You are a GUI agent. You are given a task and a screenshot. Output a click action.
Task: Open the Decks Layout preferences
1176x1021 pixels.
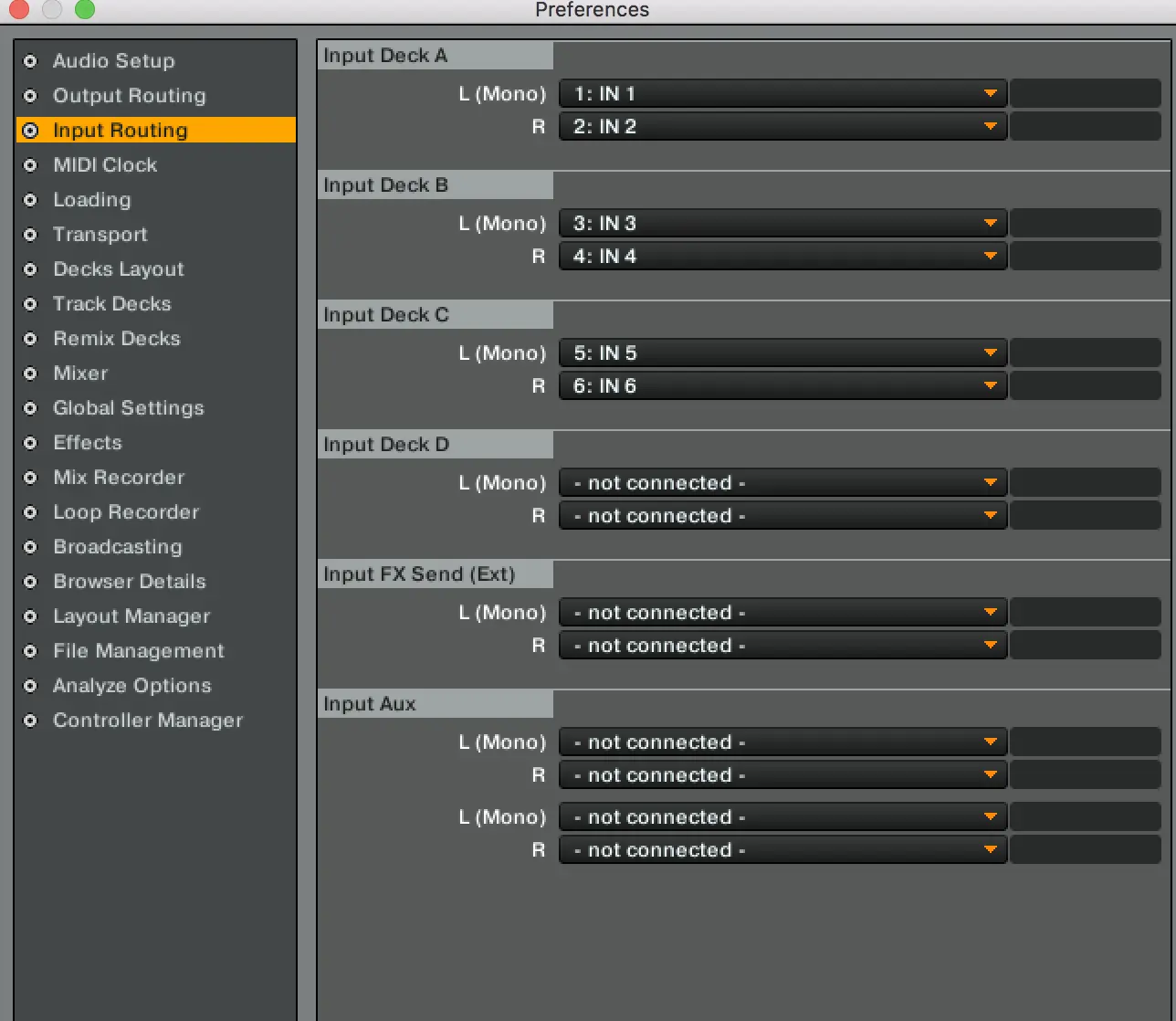118,269
